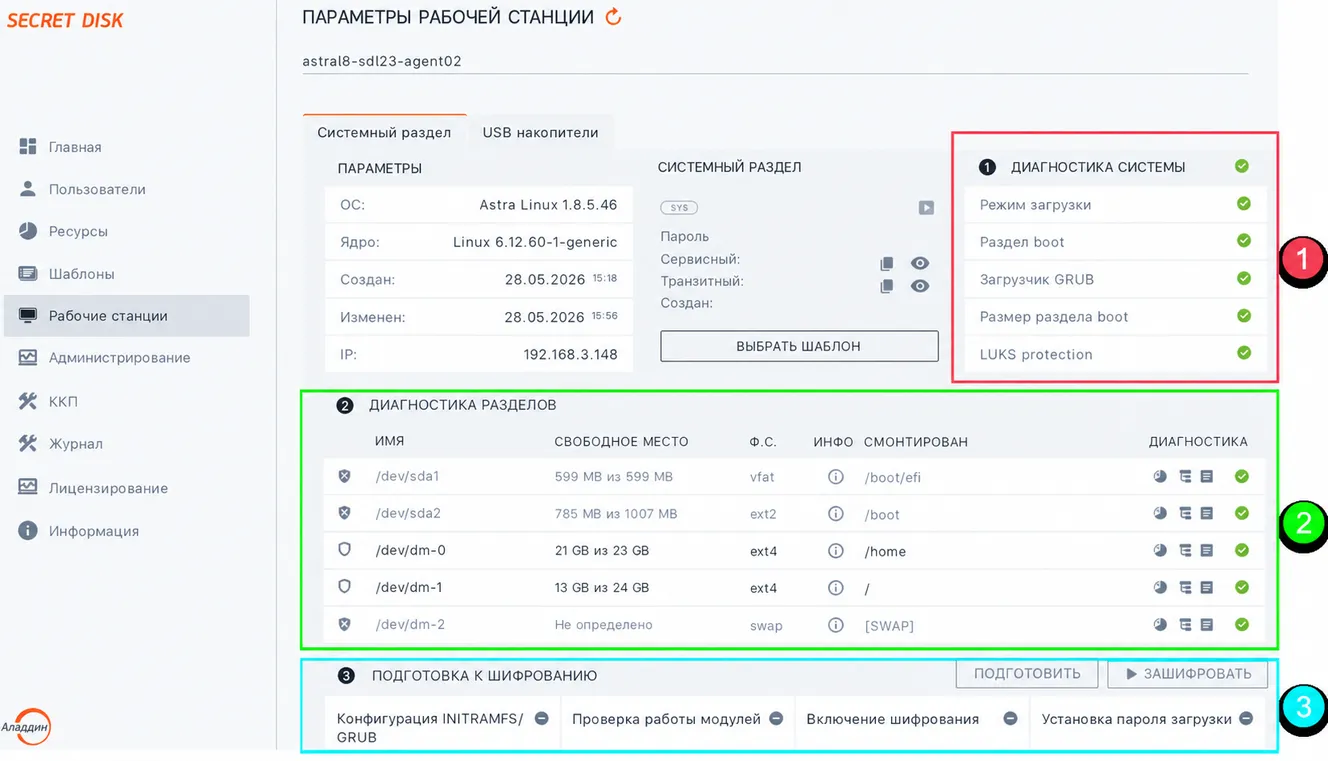Open Администрирование in the sidebar

click(x=119, y=357)
